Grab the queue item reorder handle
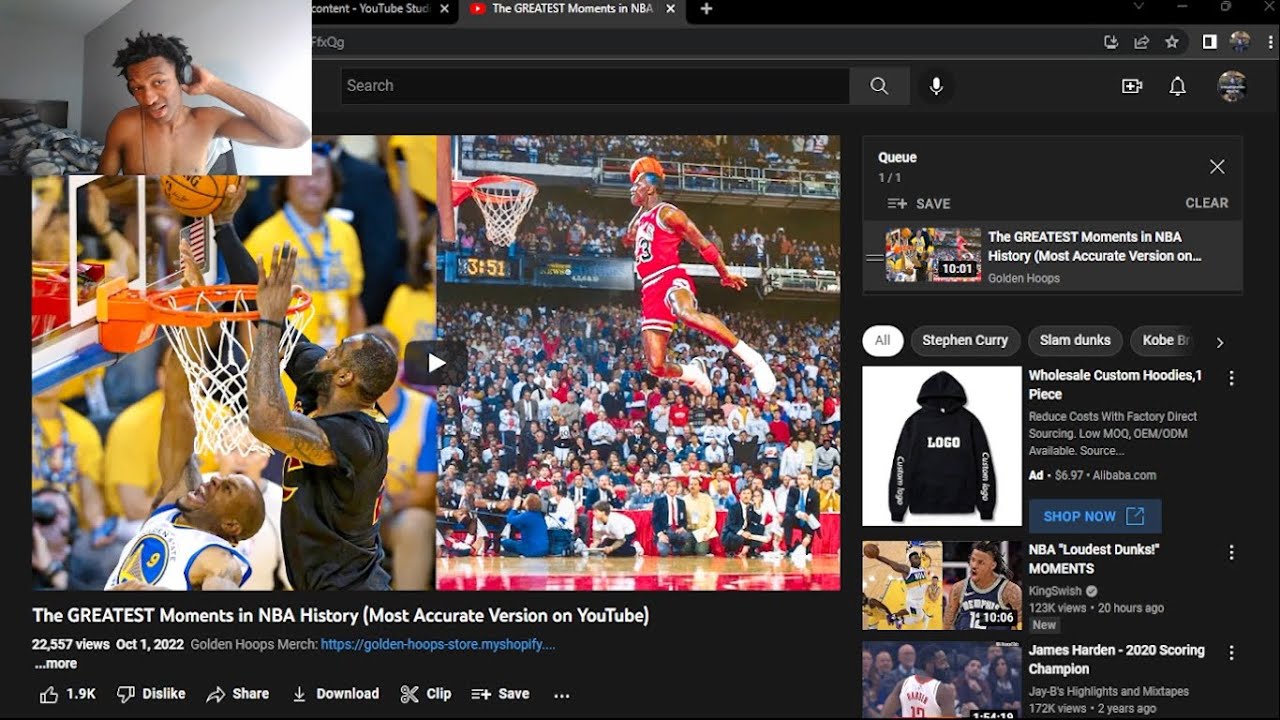Screen dimensions: 1280x720 click(x=874, y=258)
